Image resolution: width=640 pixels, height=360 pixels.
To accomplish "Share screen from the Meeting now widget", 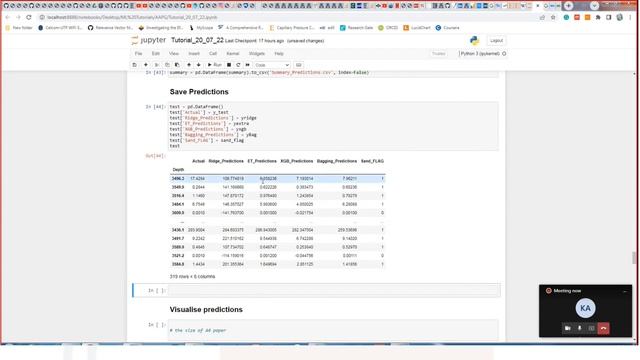I will [591, 328].
